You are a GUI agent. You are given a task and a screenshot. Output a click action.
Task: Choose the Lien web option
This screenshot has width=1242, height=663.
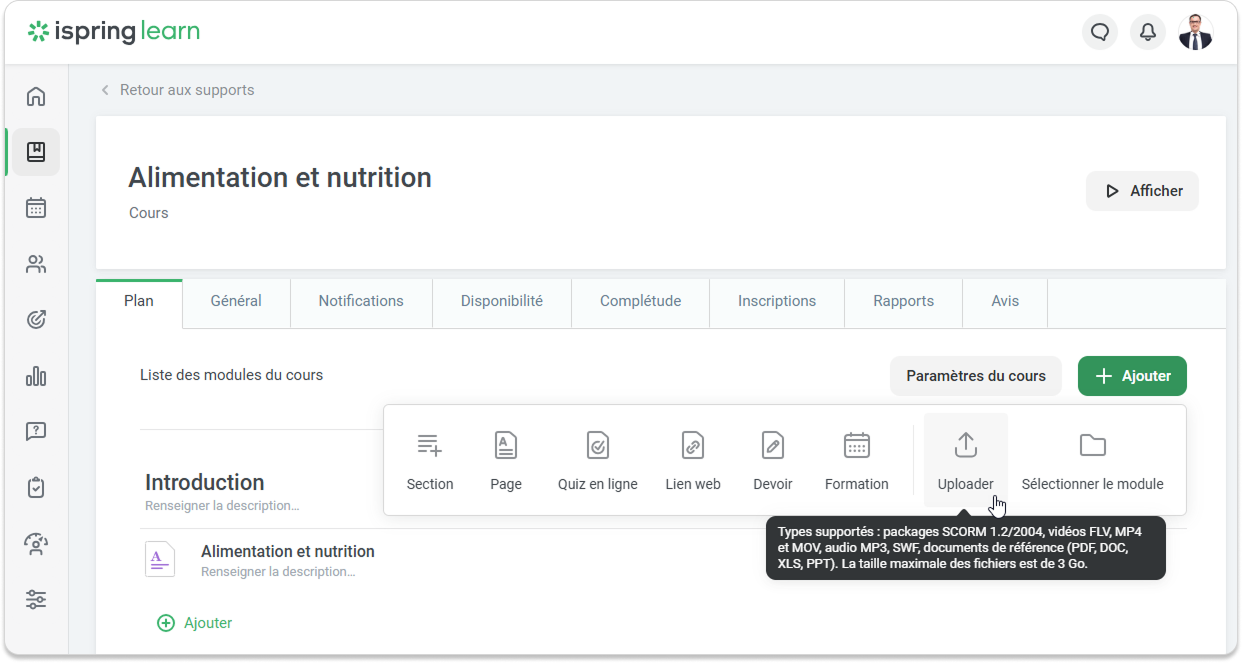click(x=693, y=461)
